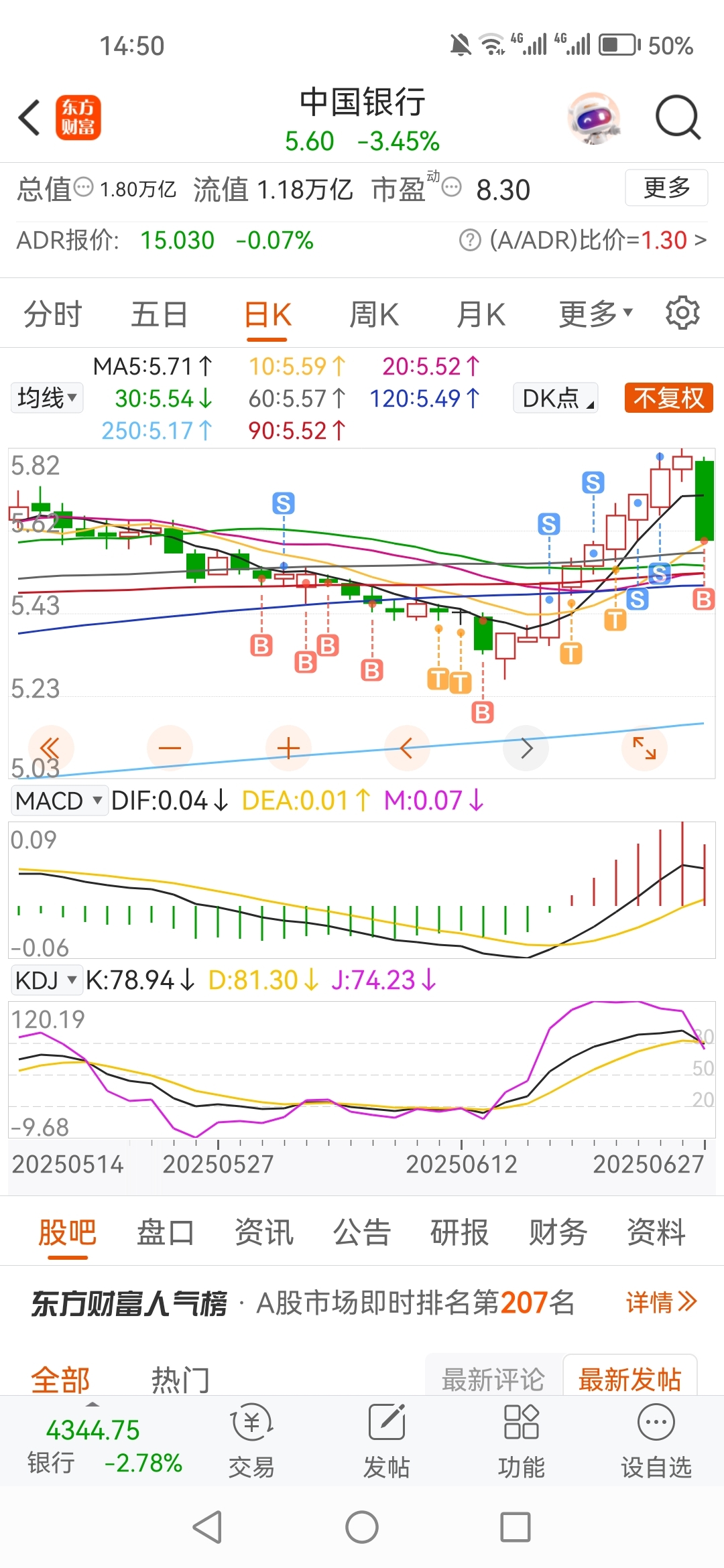Switch to 五日 chart tab

point(160,314)
